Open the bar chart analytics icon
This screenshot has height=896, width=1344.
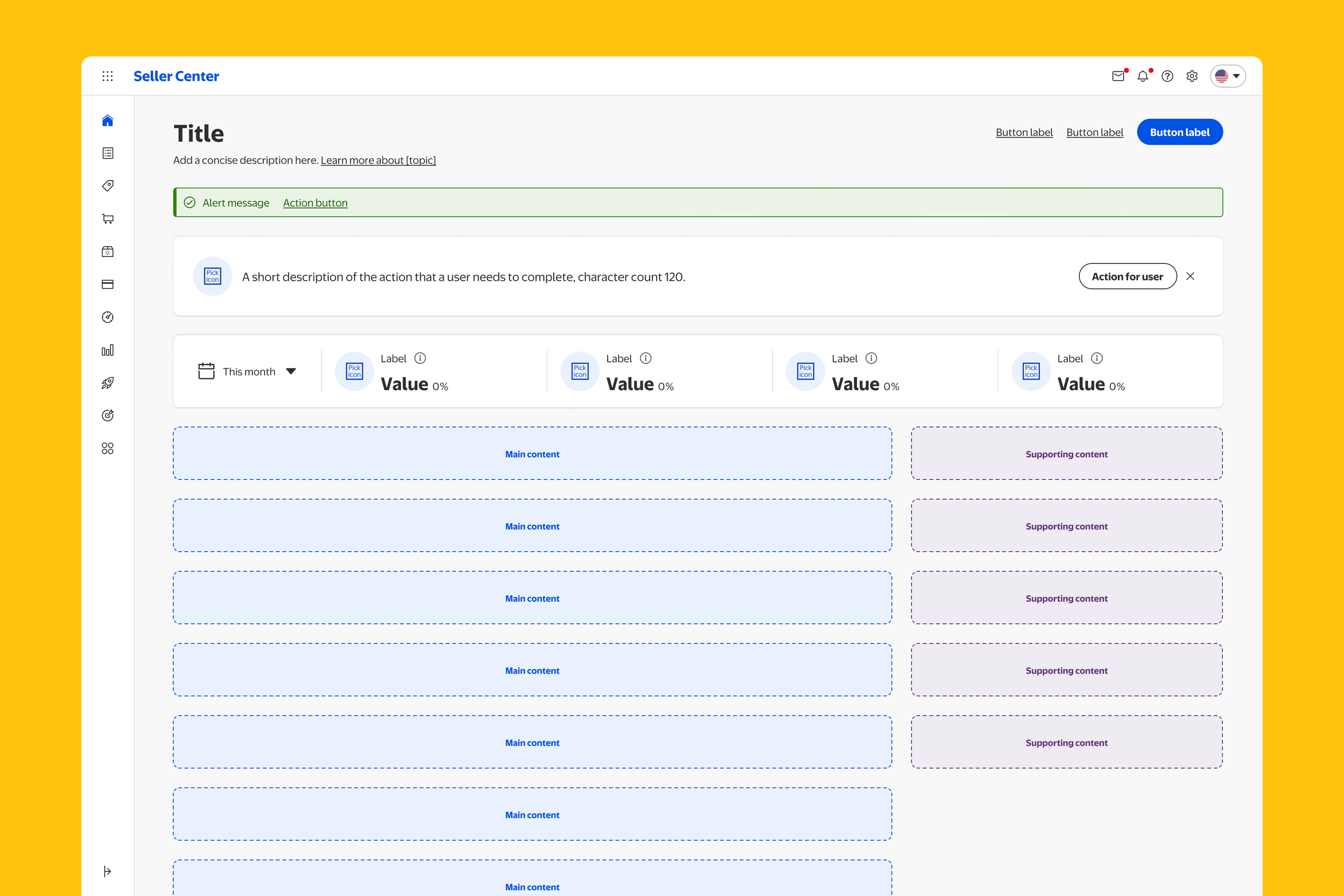coord(108,350)
